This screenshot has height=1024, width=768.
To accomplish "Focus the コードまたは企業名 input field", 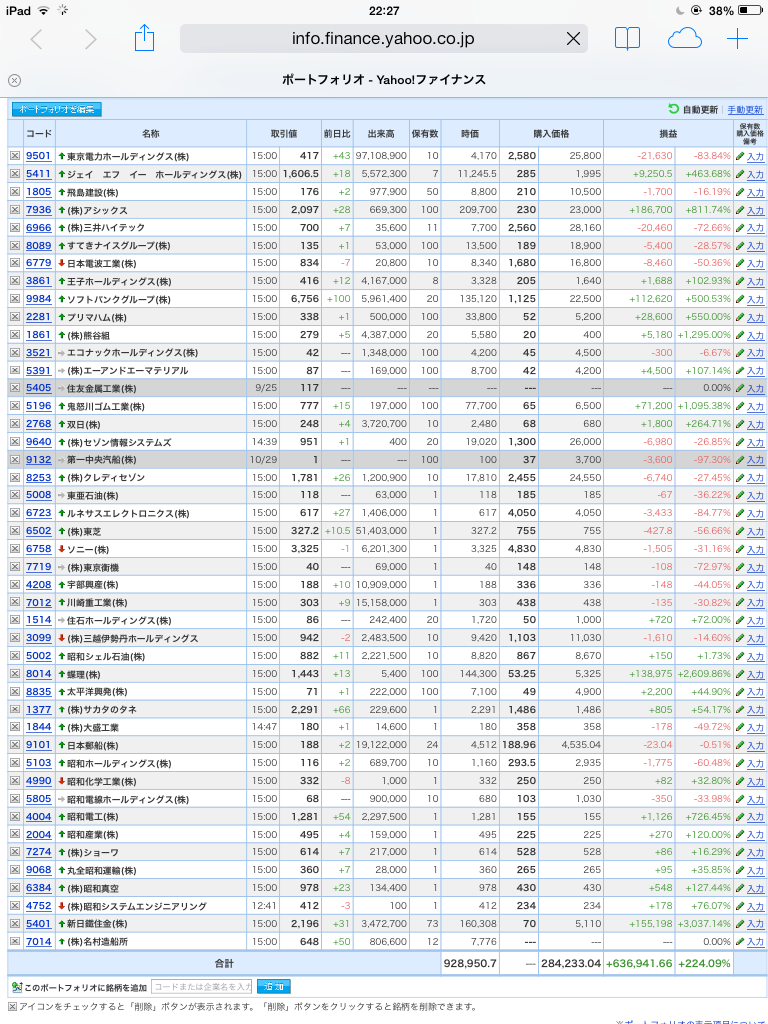I will point(202,986).
